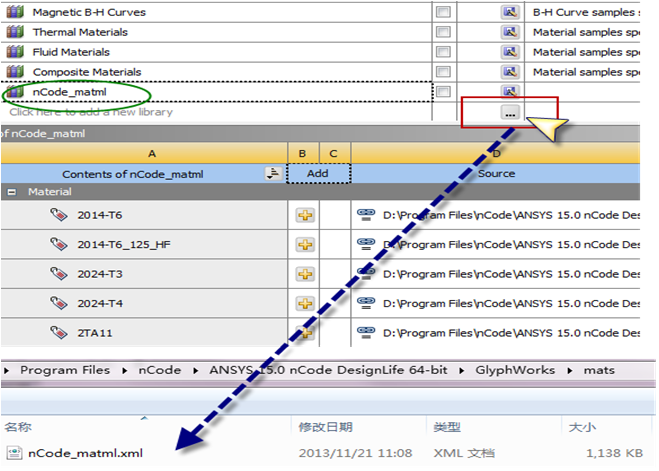Viewport: 659px width, 471px height.
Task: Toggle checkbox for Composite Materials
Action: click(x=443, y=71)
